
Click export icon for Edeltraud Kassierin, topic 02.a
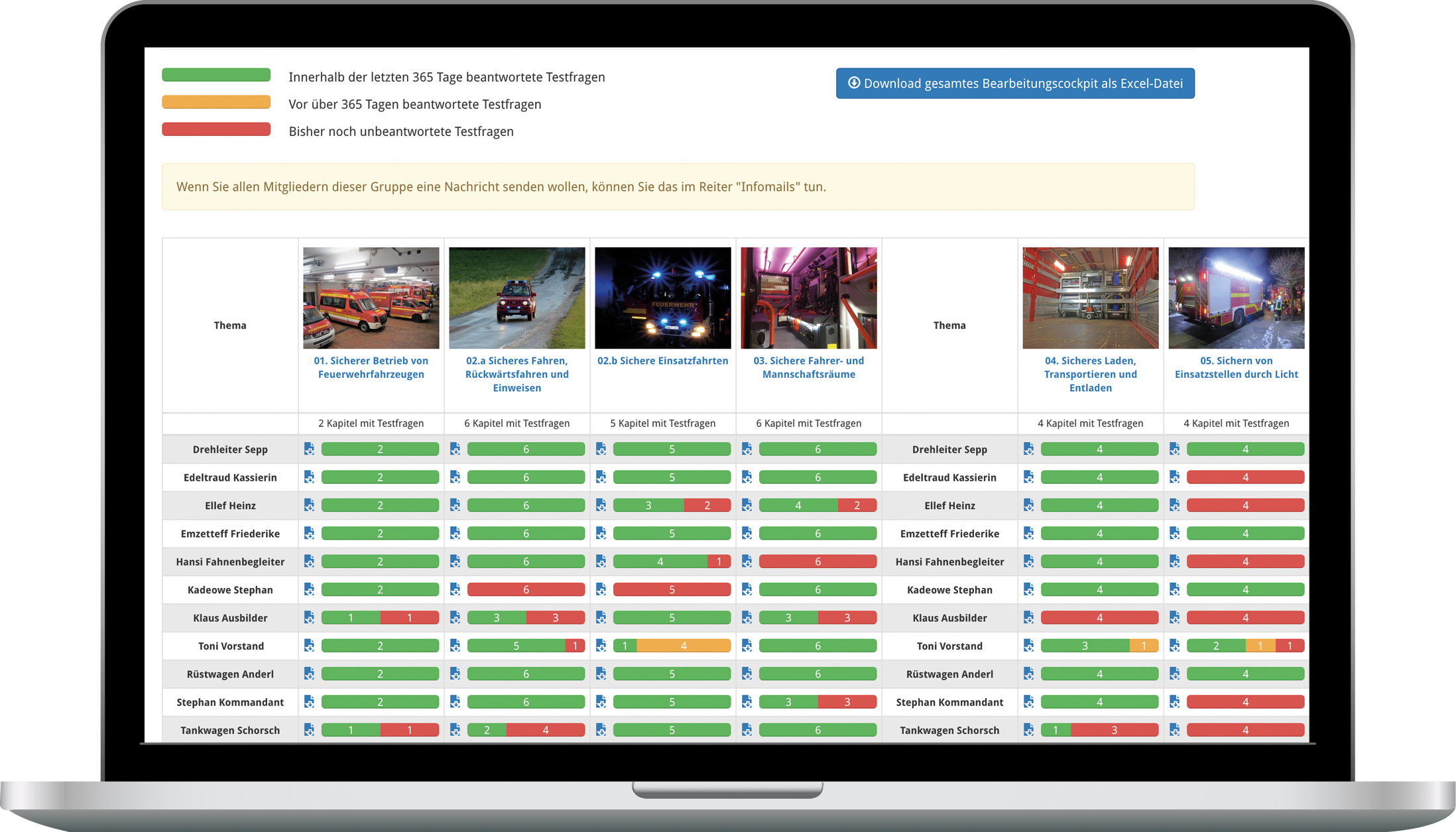point(455,477)
